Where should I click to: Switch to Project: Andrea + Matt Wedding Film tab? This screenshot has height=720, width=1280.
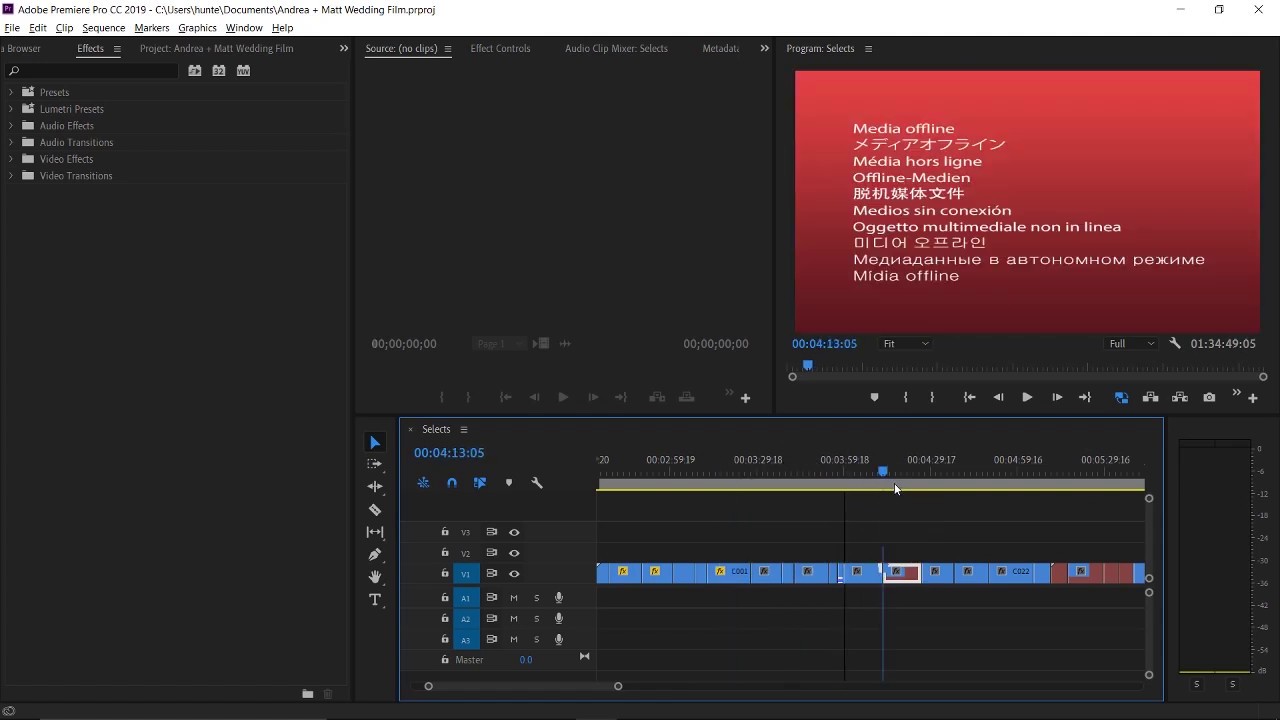216,48
